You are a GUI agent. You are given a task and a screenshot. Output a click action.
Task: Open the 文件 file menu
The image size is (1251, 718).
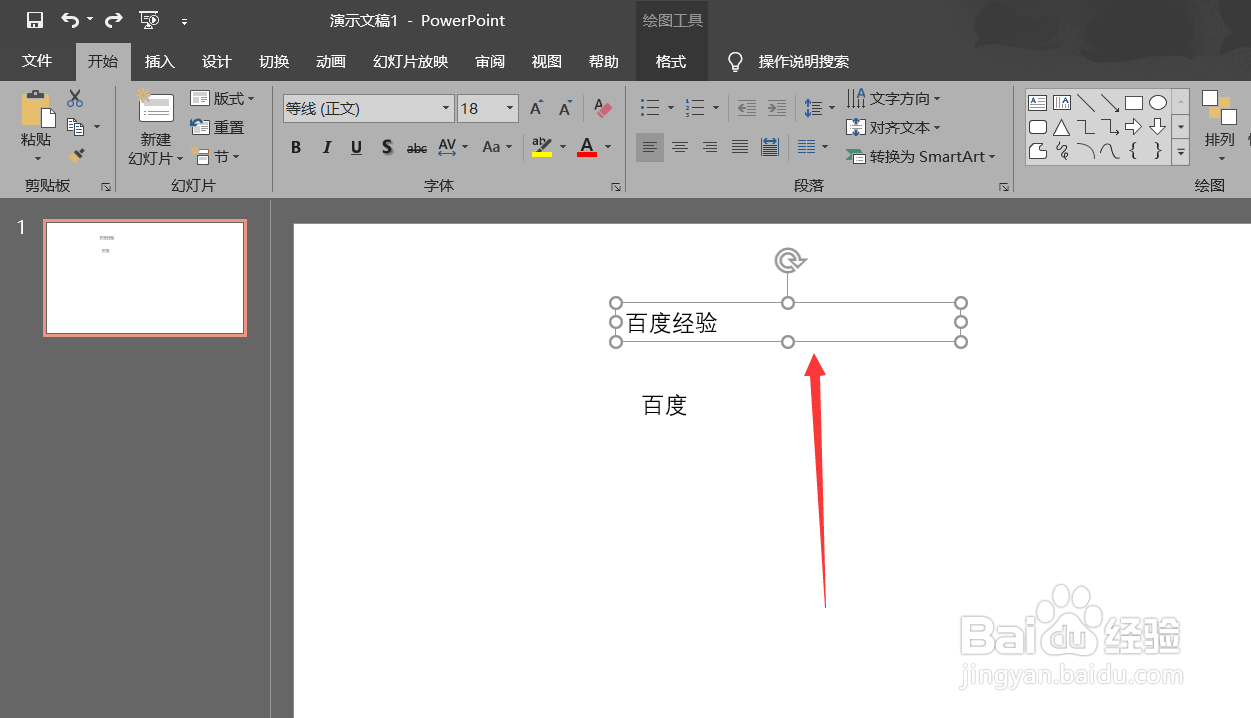pyautogui.click(x=37, y=61)
